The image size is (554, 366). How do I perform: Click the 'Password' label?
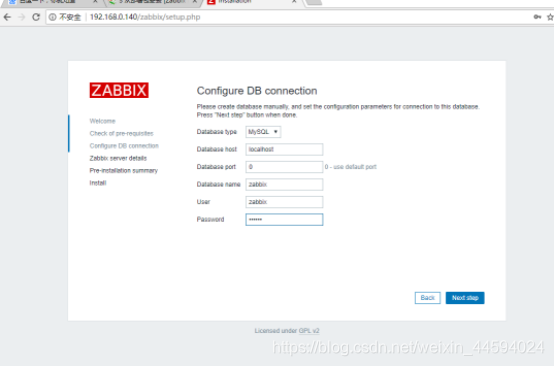210,219
